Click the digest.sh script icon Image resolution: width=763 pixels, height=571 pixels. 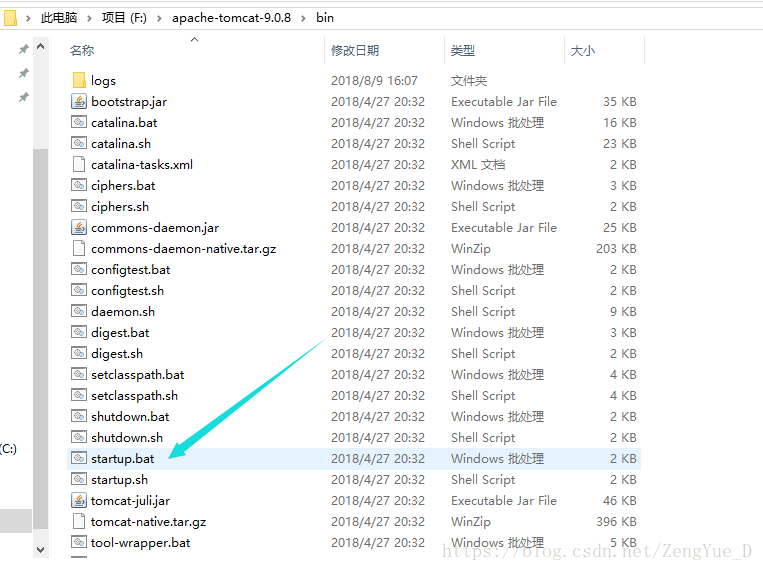(x=79, y=353)
